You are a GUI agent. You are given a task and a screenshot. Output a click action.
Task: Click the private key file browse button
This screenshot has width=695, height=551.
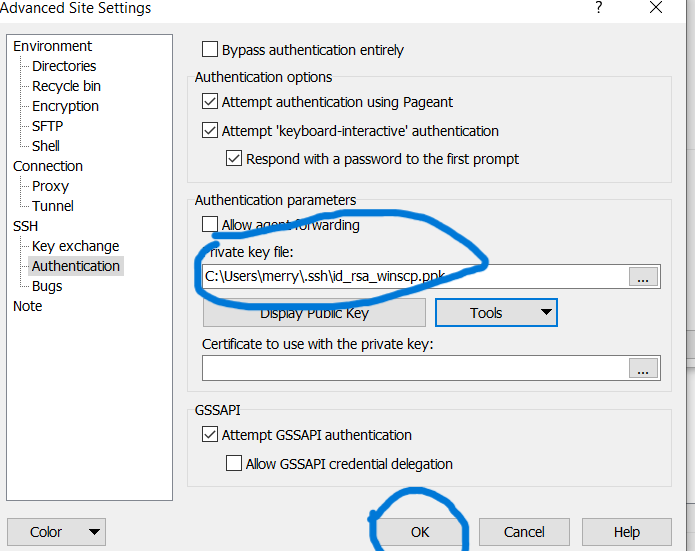tap(643, 278)
